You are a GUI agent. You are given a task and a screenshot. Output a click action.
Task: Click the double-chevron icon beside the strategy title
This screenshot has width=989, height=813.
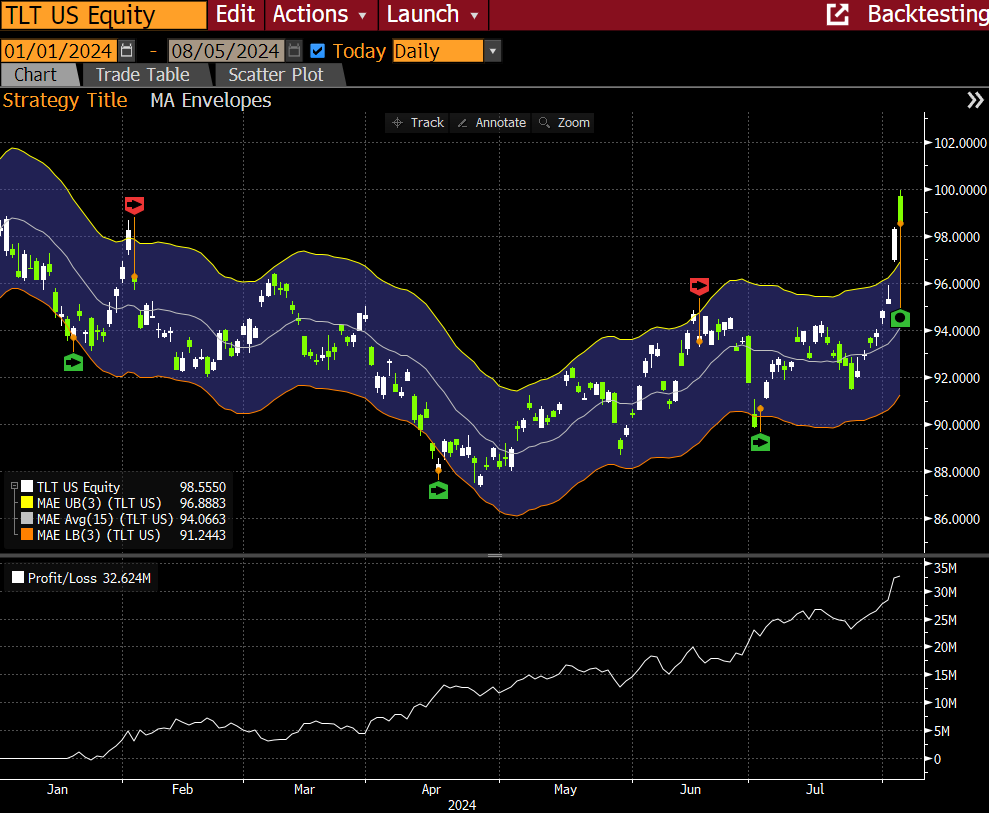(x=975, y=100)
